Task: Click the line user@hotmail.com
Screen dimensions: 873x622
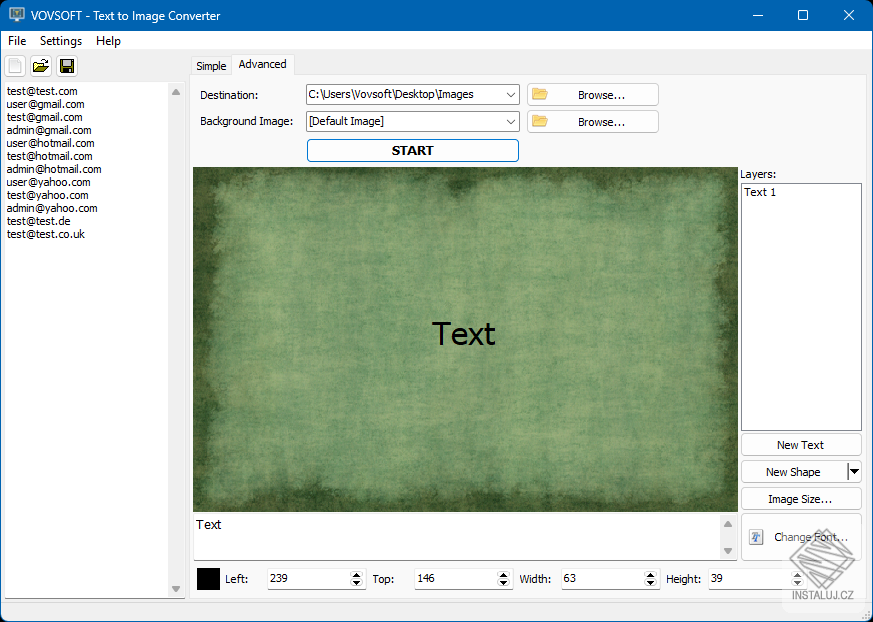Action: point(51,143)
